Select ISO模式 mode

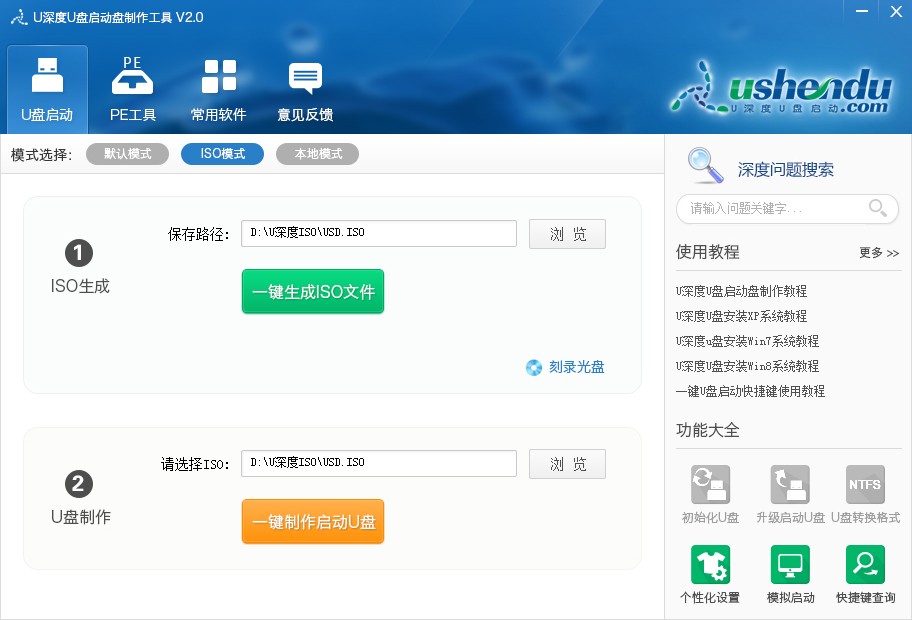click(x=222, y=154)
